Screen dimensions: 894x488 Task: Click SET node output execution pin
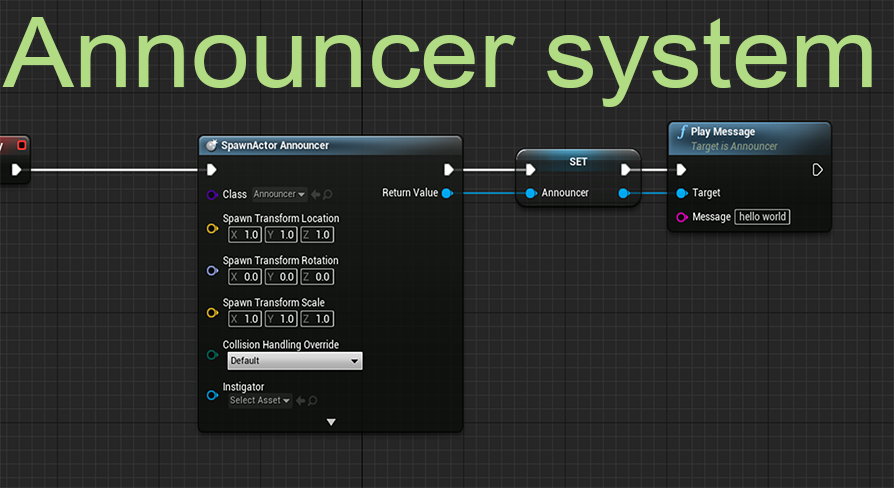coord(625,169)
